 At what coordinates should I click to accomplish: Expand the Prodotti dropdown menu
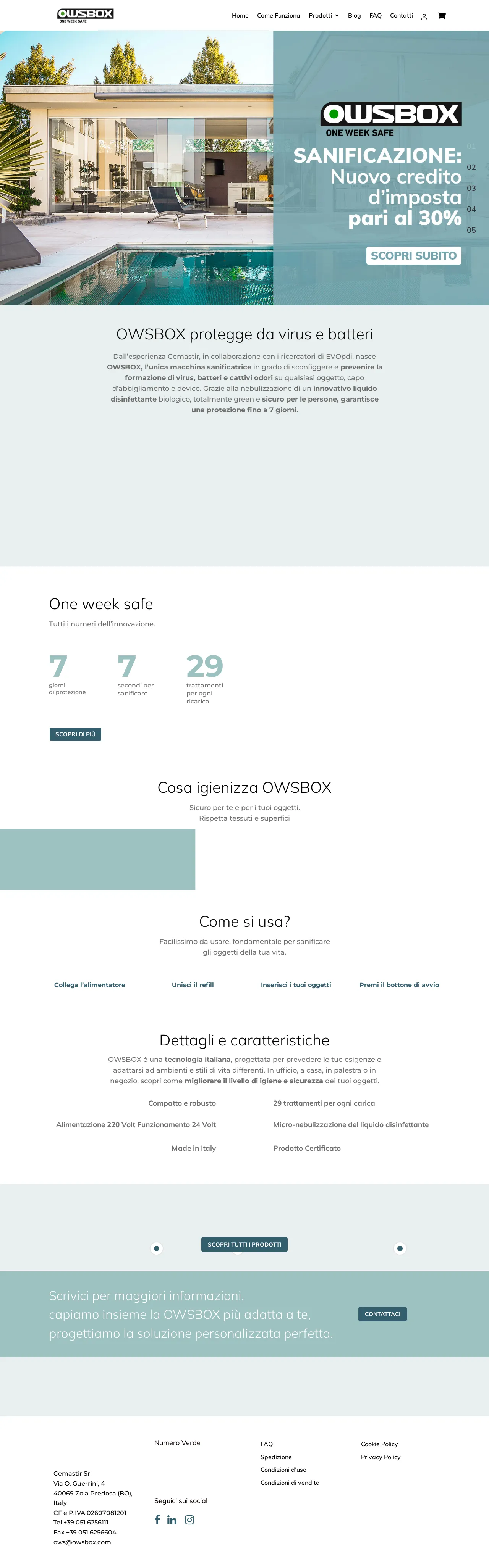tap(323, 16)
